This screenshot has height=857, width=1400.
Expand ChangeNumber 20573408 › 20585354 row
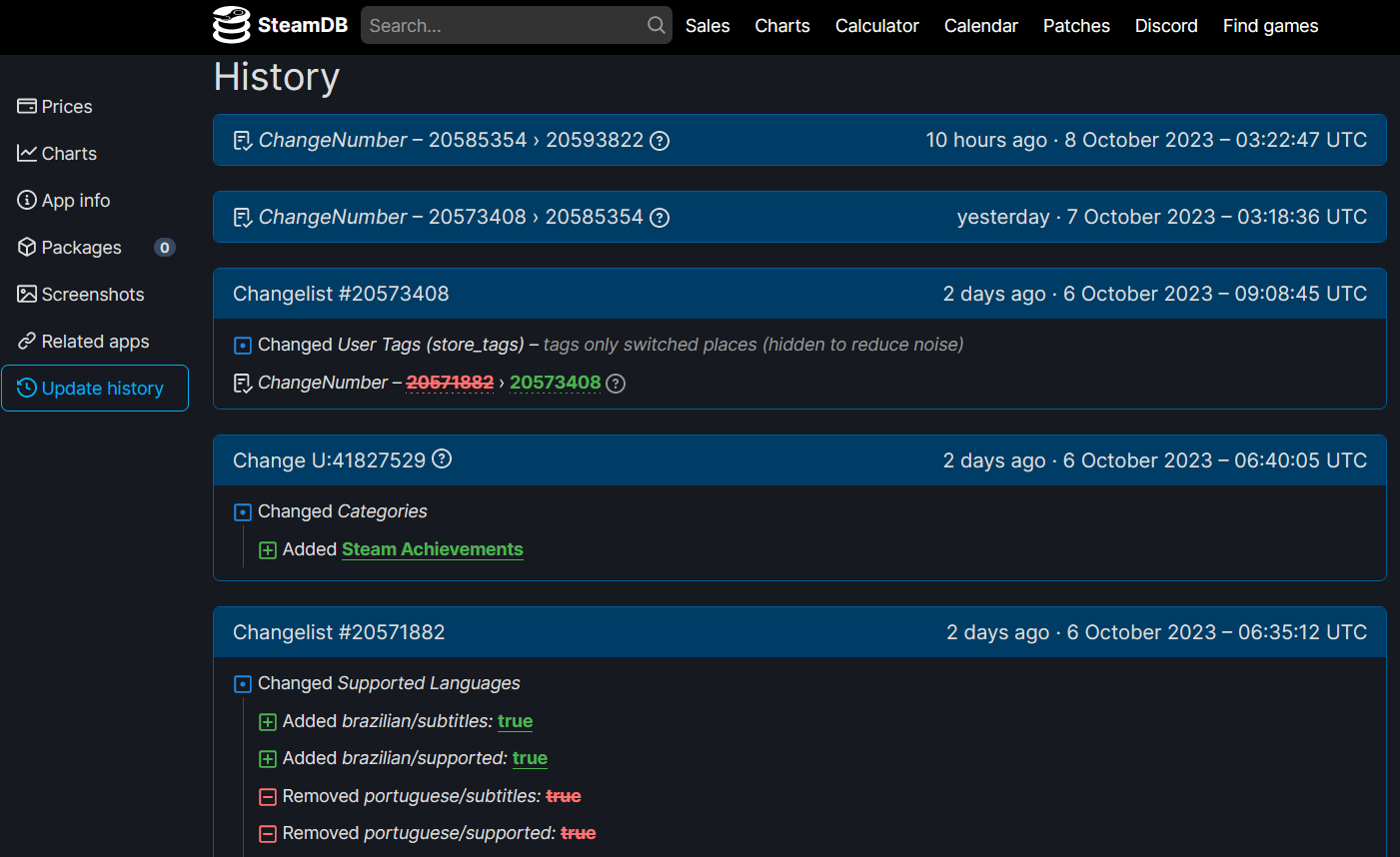(x=799, y=217)
